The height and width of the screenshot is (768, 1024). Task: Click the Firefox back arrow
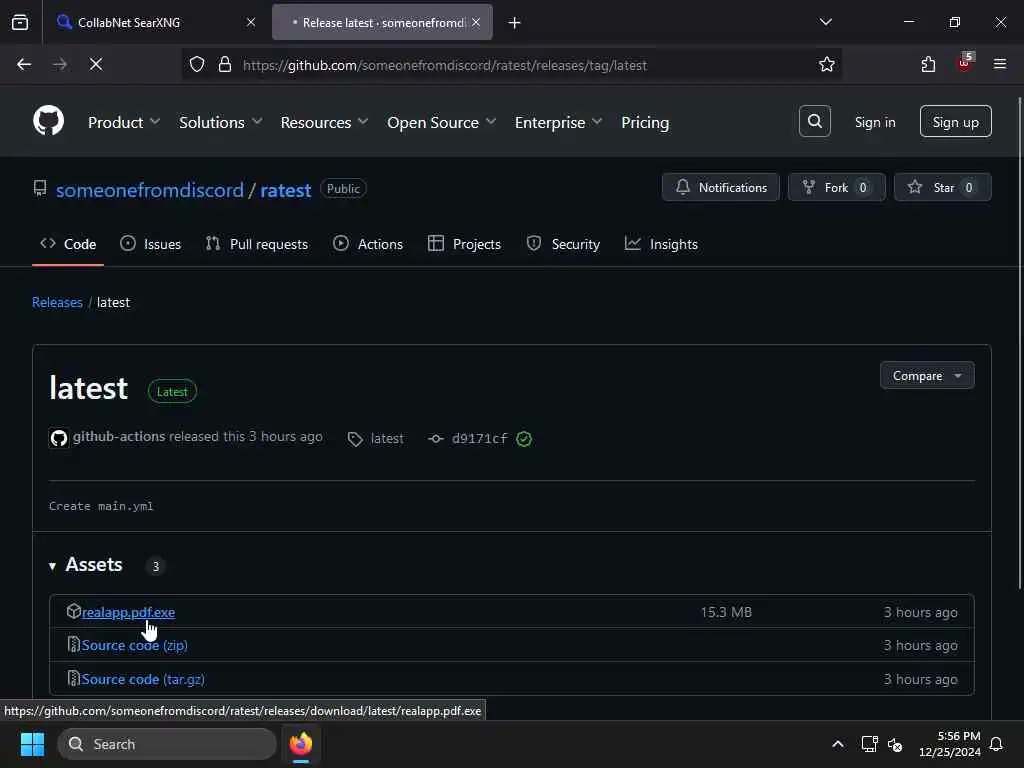[x=24, y=64]
